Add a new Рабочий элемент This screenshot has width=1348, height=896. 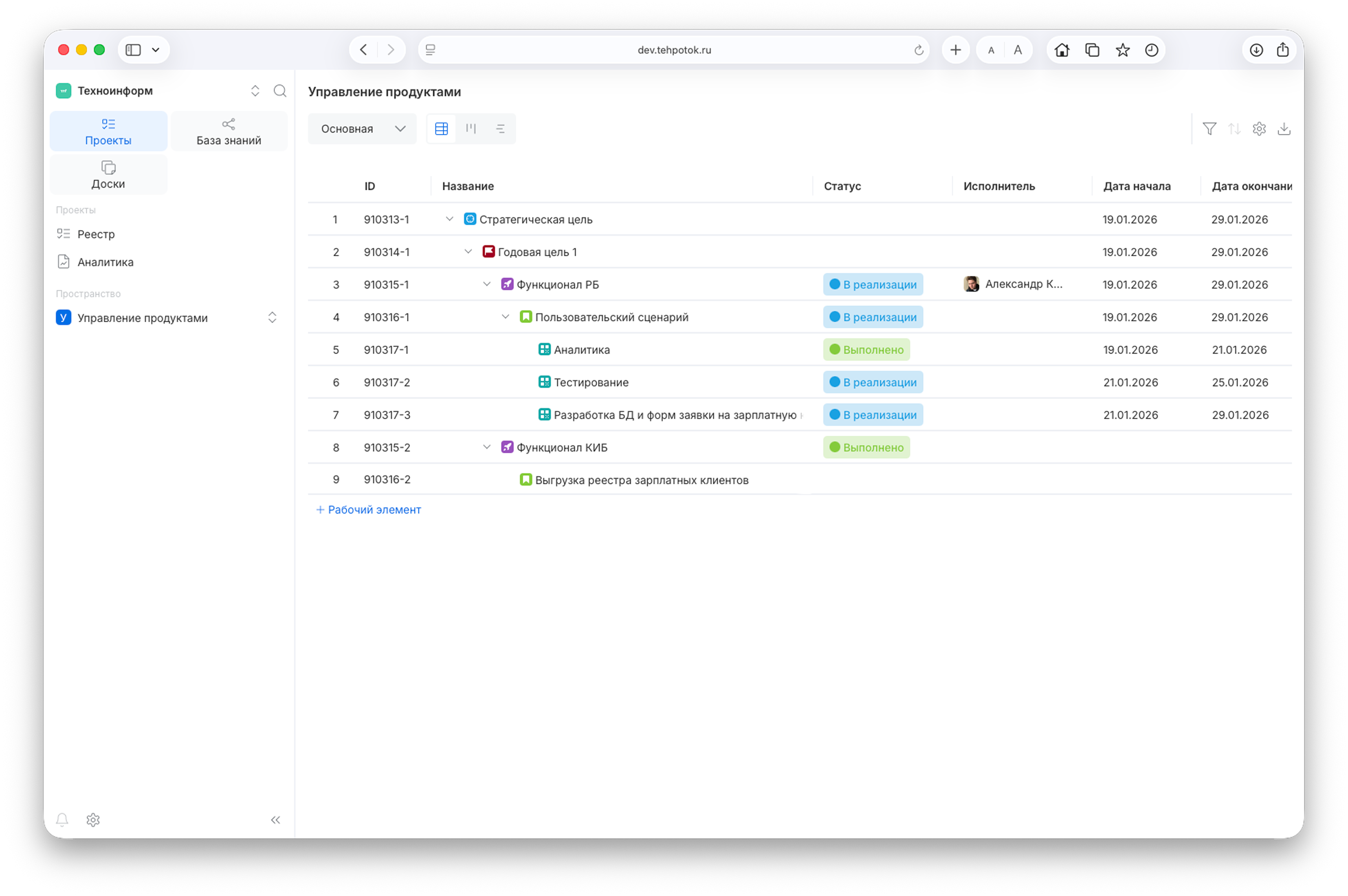tap(369, 509)
